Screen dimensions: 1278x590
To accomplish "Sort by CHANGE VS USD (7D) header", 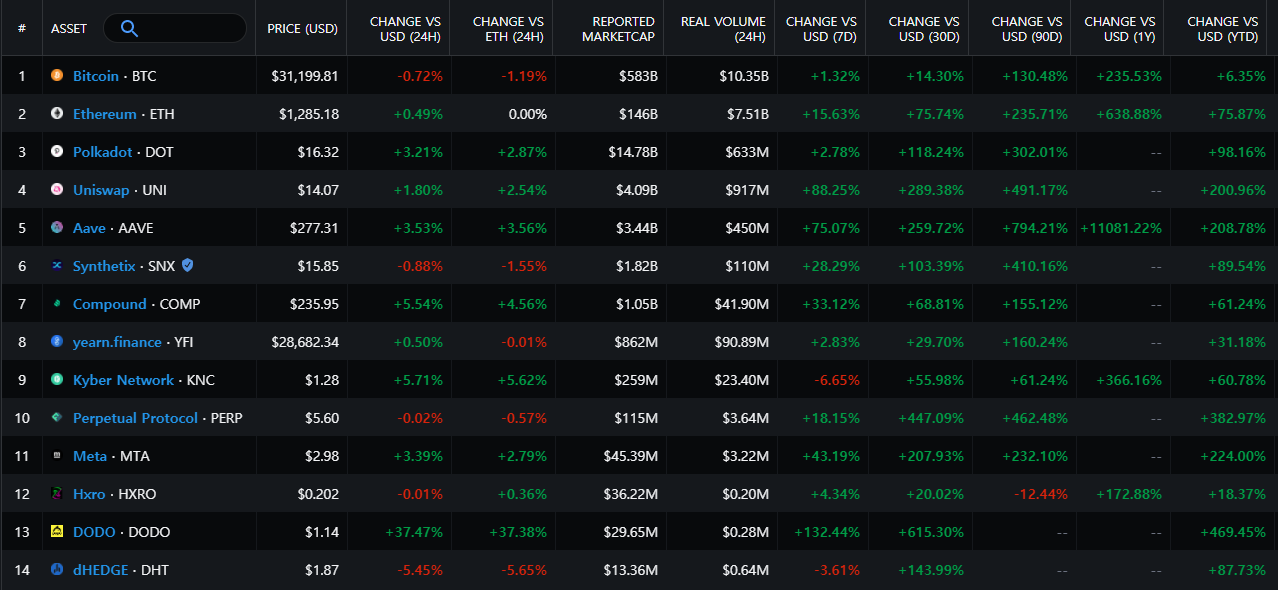I will [x=821, y=28].
